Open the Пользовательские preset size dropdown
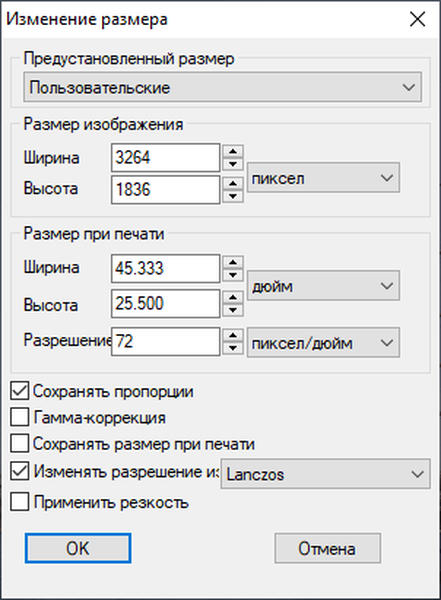Viewport: 441px width, 600px height. pyautogui.click(x=222, y=87)
